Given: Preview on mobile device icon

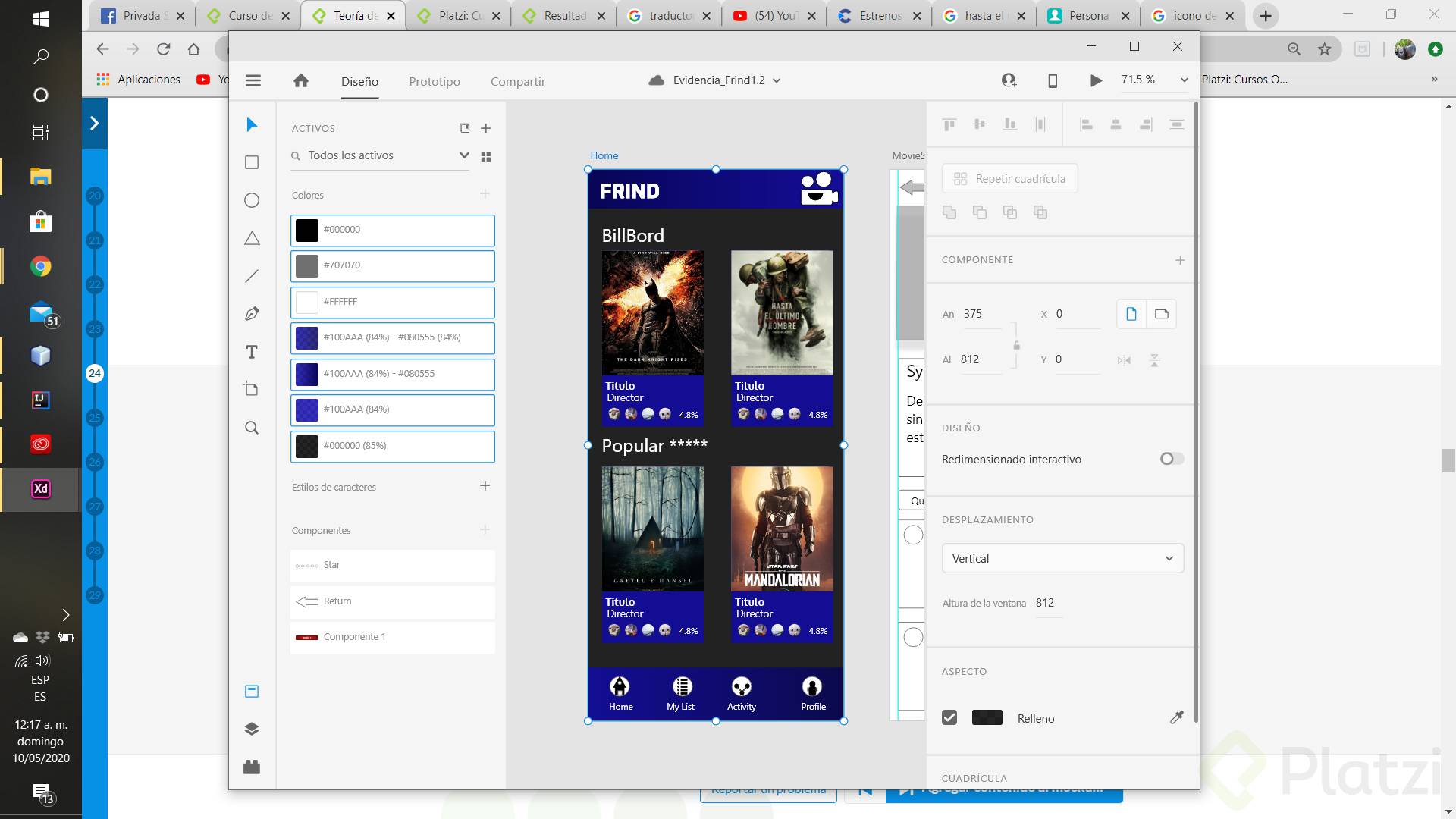Looking at the screenshot, I should pos(1053,80).
